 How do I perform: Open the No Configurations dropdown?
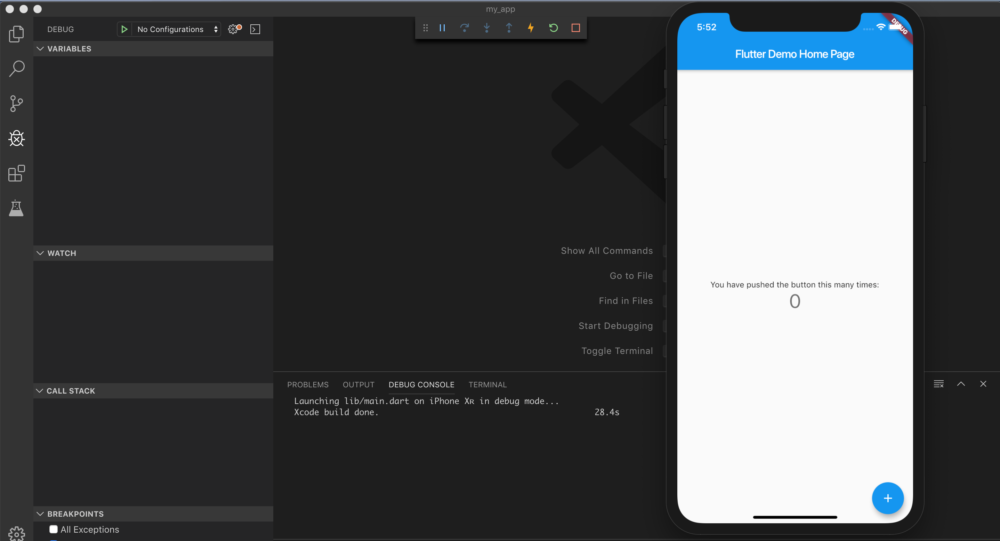click(x=177, y=29)
